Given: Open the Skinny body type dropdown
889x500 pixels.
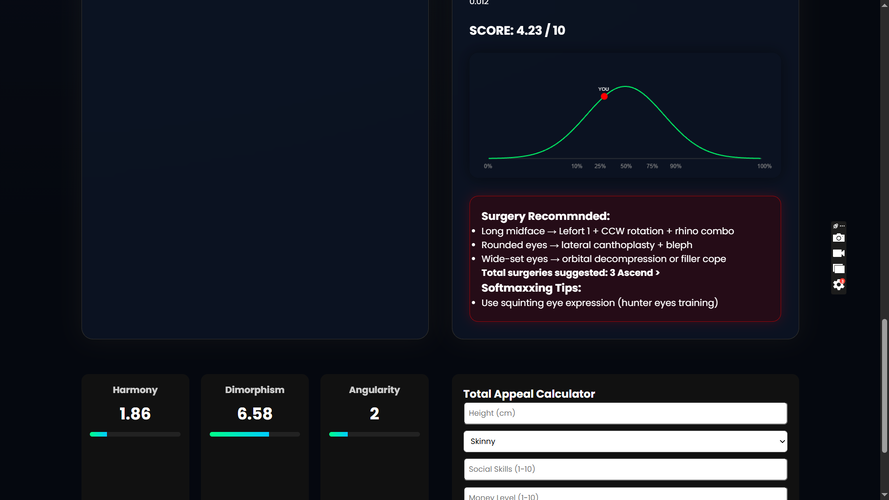Looking at the screenshot, I should [x=625, y=441].
